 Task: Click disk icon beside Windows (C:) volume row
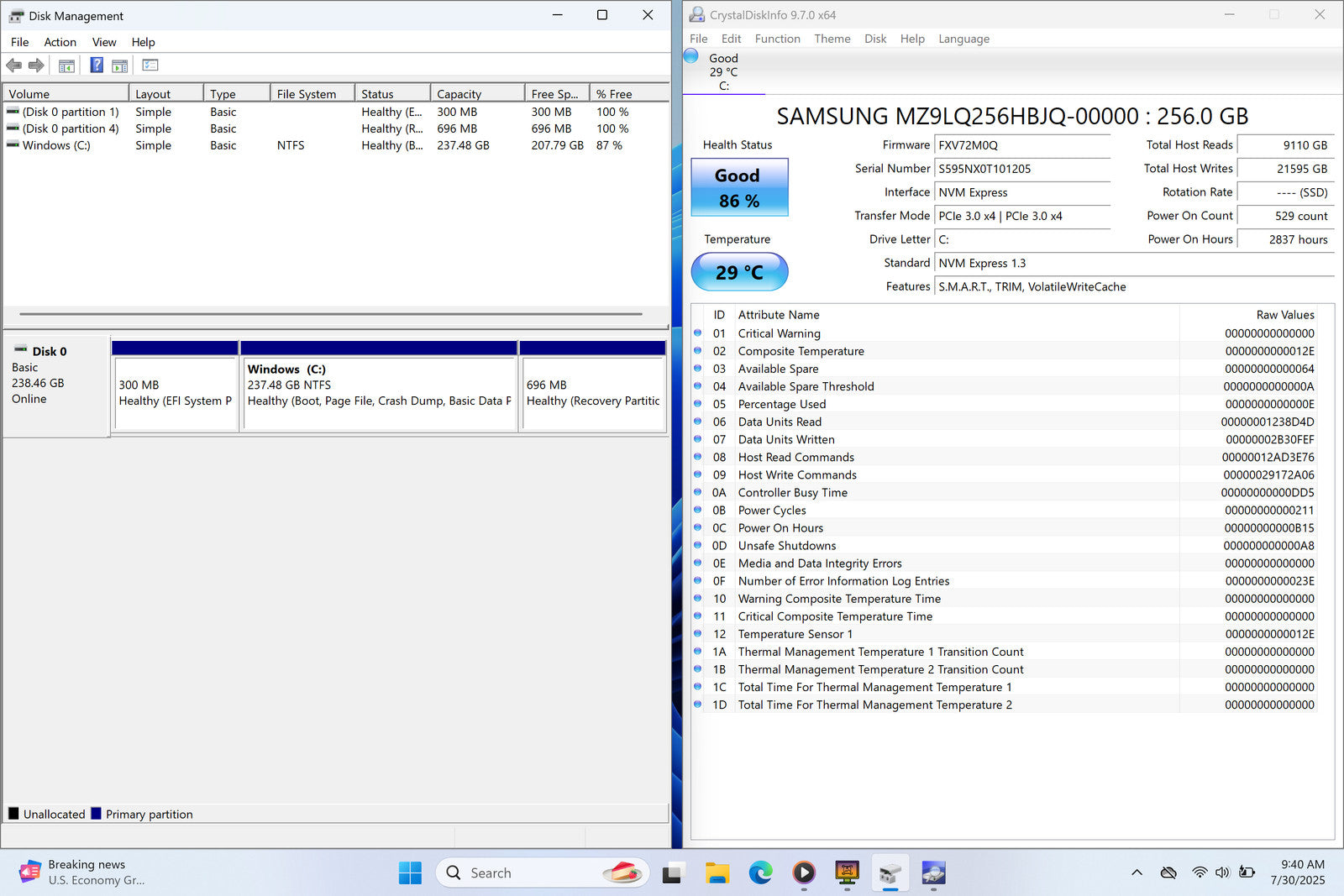pos(13,145)
